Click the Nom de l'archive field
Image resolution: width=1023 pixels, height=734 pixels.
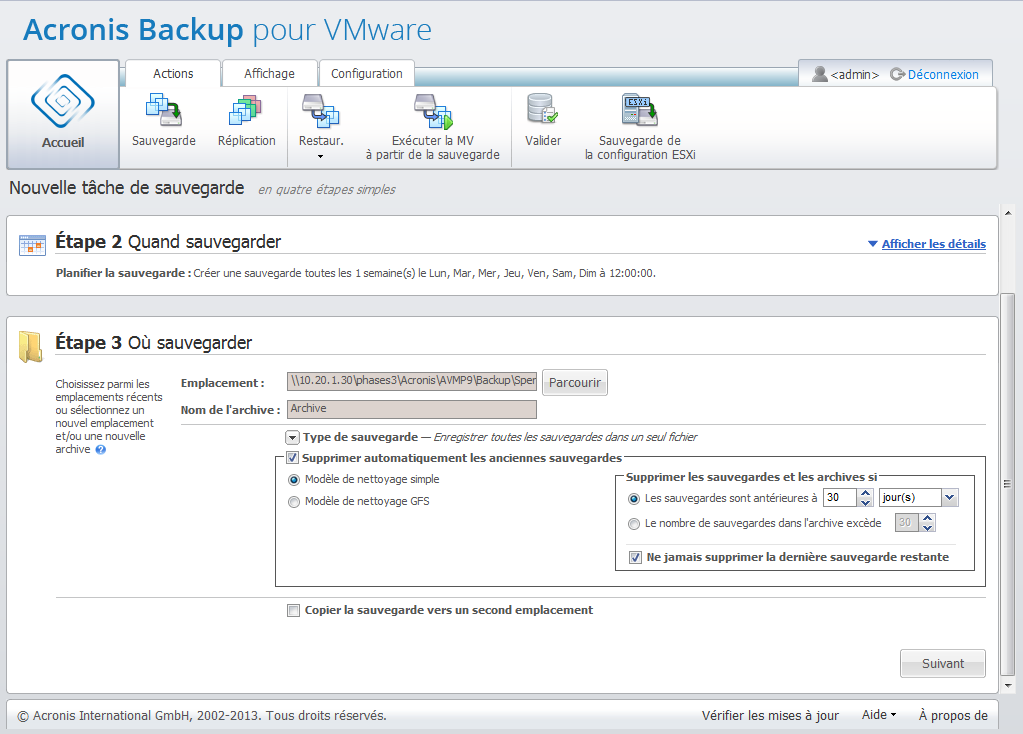[x=412, y=409]
